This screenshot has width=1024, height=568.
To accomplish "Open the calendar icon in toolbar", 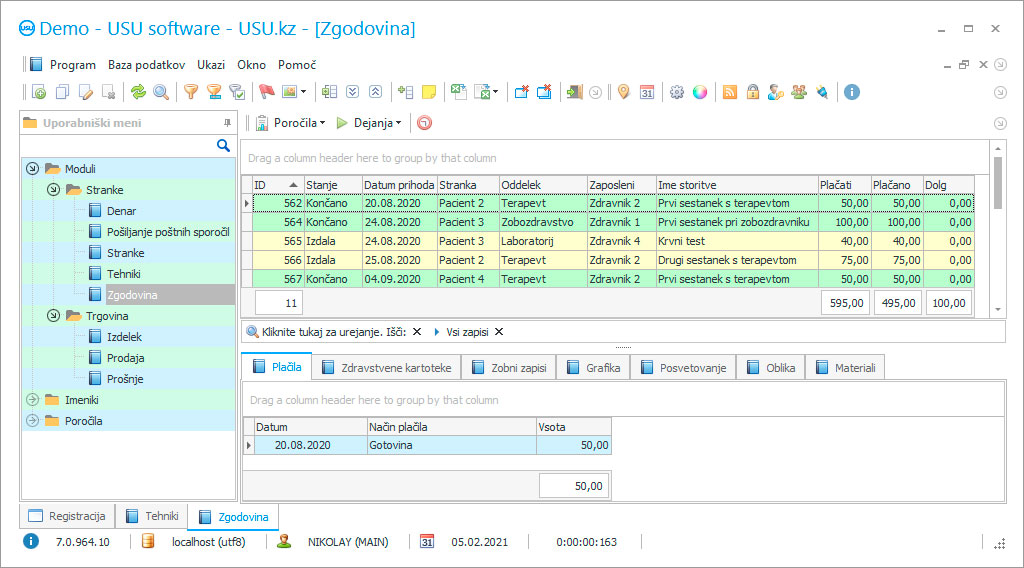I will [647, 92].
